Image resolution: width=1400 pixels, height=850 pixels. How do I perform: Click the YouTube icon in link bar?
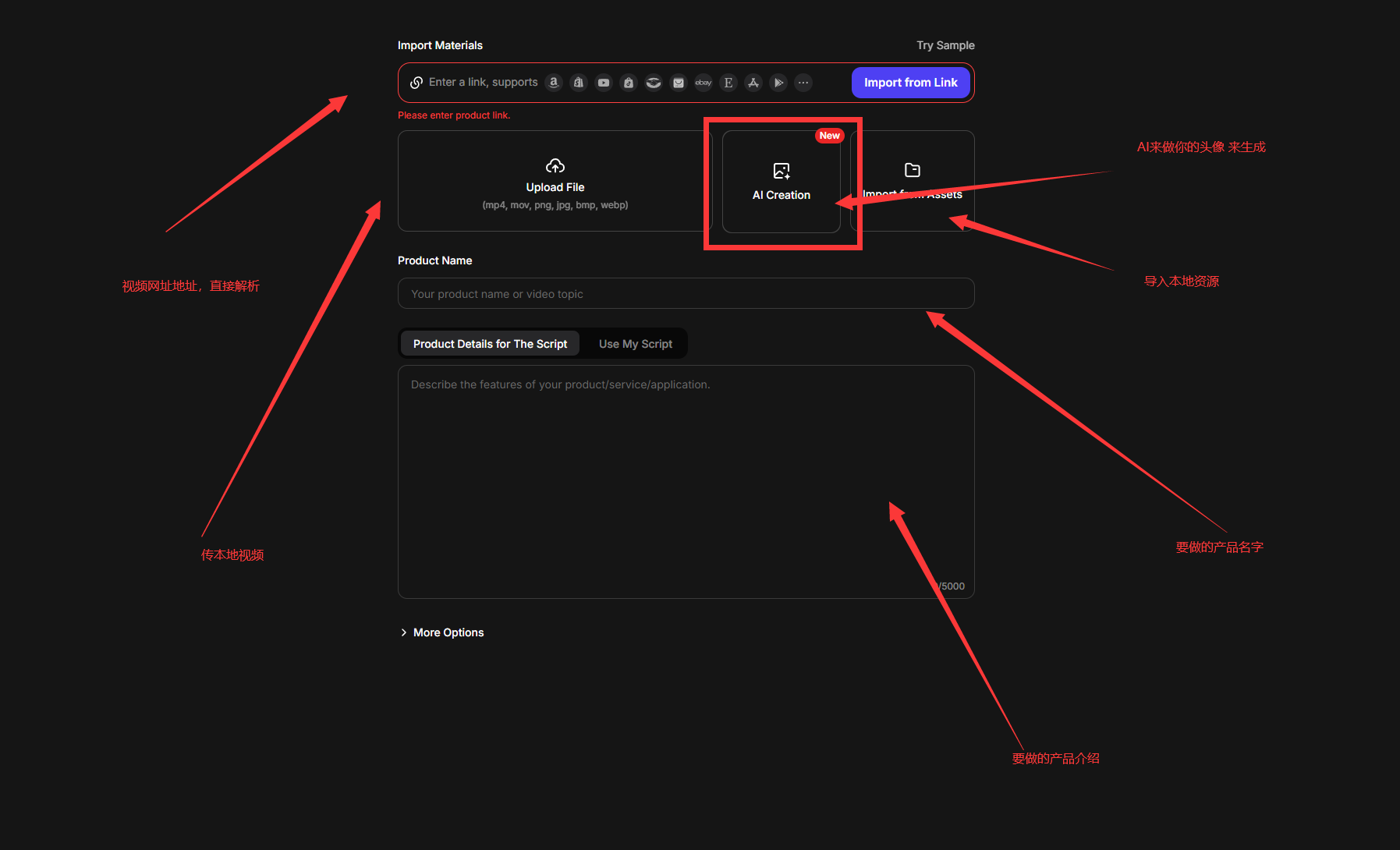pos(604,83)
